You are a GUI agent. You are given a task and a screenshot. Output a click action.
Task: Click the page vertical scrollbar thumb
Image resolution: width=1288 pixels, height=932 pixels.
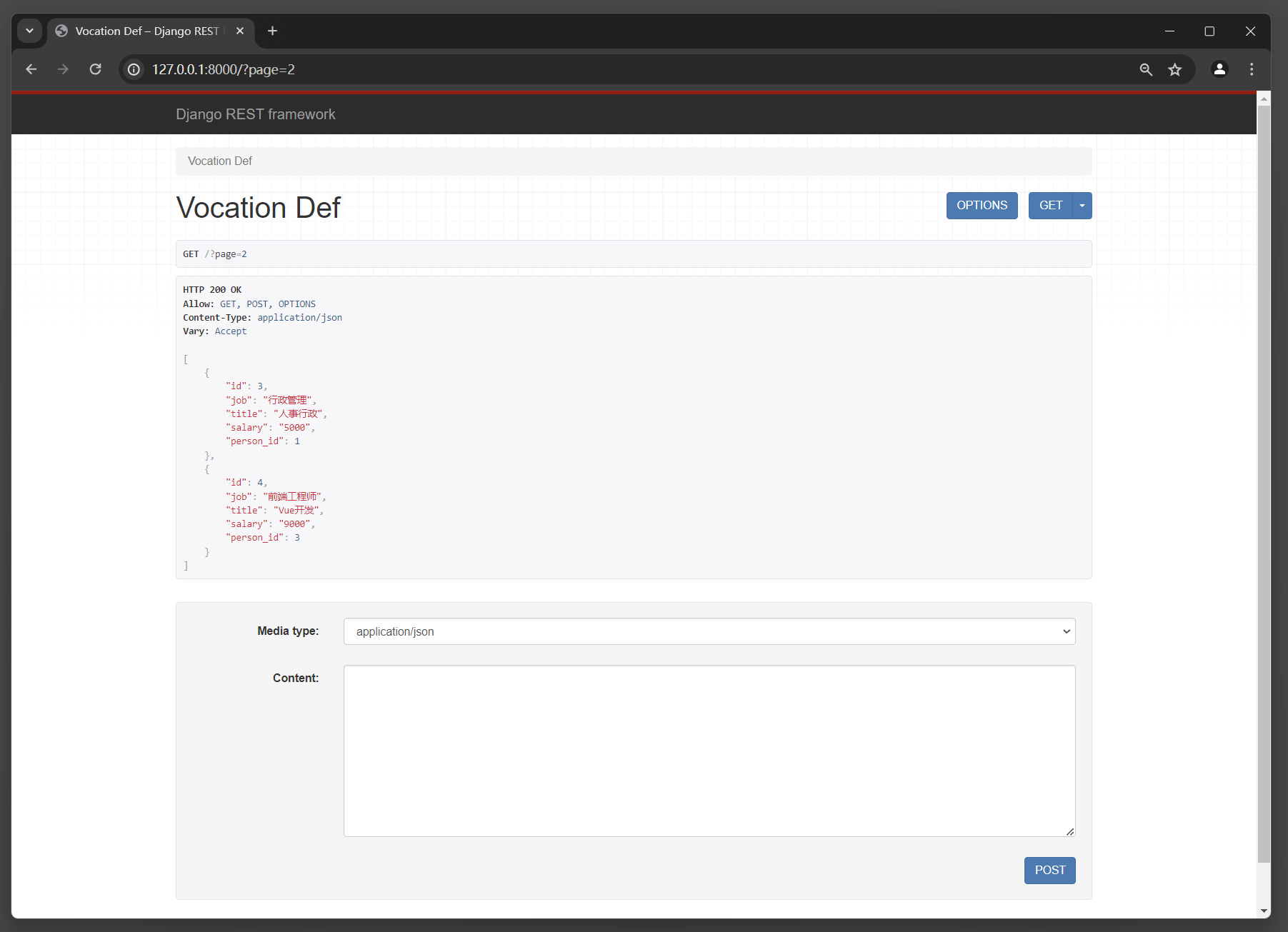[x=1264, y=484]
